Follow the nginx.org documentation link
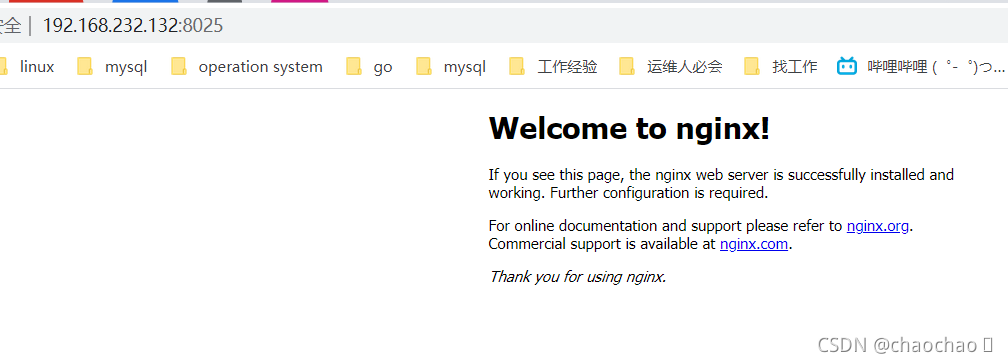The width and height of the screenshot is (1008, 363). pos(878,226)
